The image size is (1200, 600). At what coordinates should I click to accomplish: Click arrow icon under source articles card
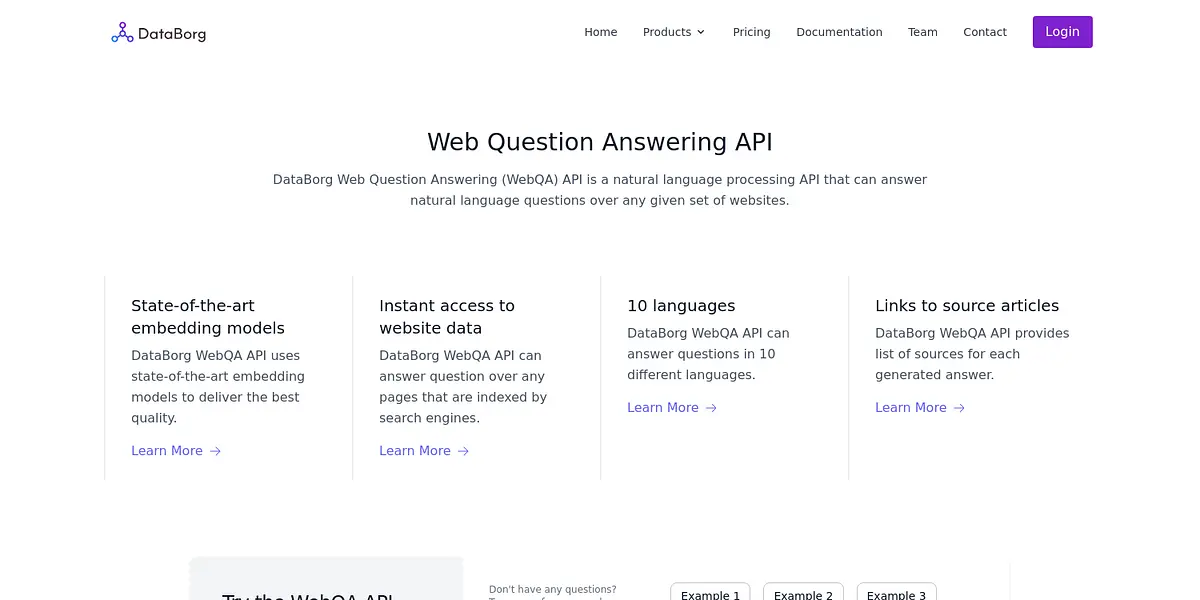tap(959, 408)
